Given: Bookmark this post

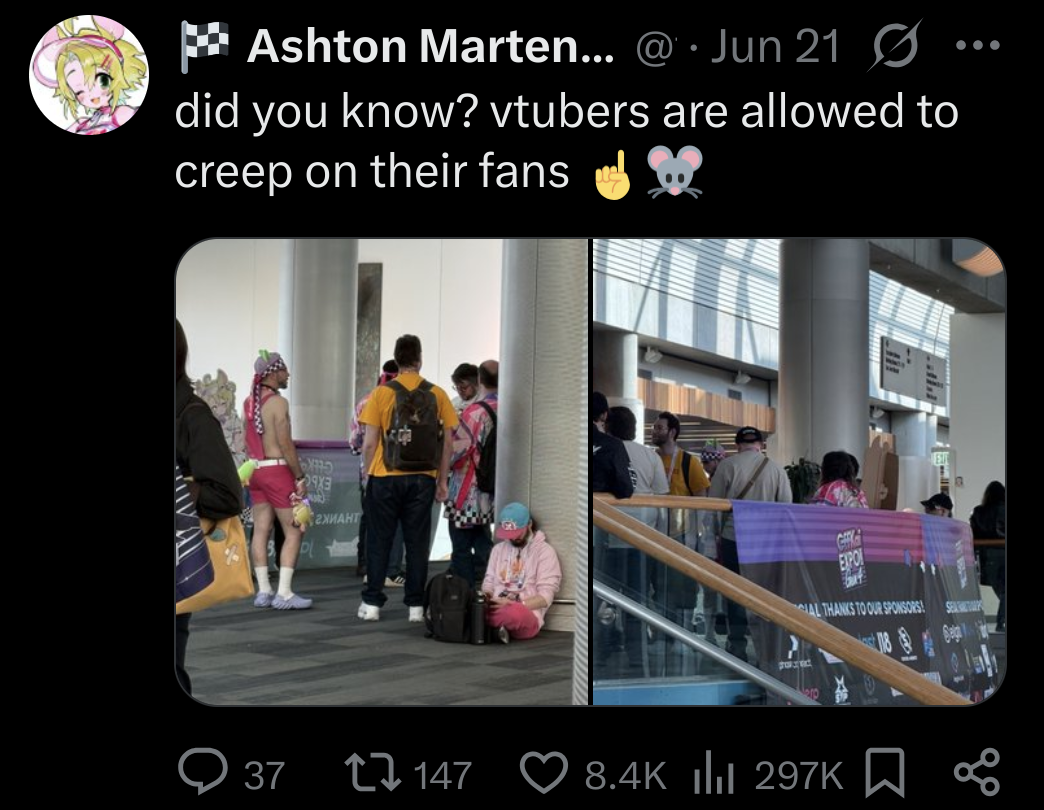Looking at the screenshot, I should 884,772.
